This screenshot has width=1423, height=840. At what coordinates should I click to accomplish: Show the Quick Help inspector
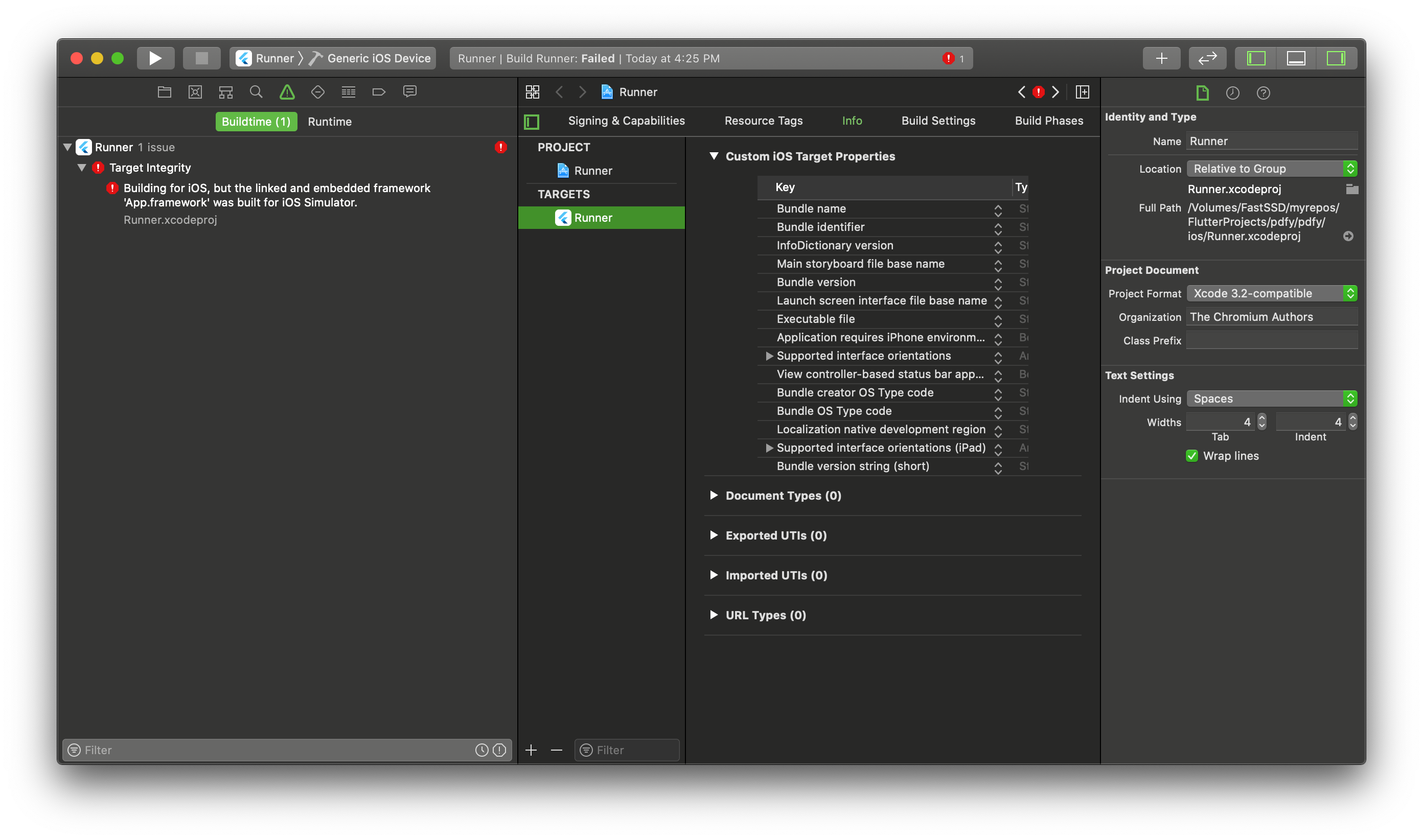pos(1263,93)
